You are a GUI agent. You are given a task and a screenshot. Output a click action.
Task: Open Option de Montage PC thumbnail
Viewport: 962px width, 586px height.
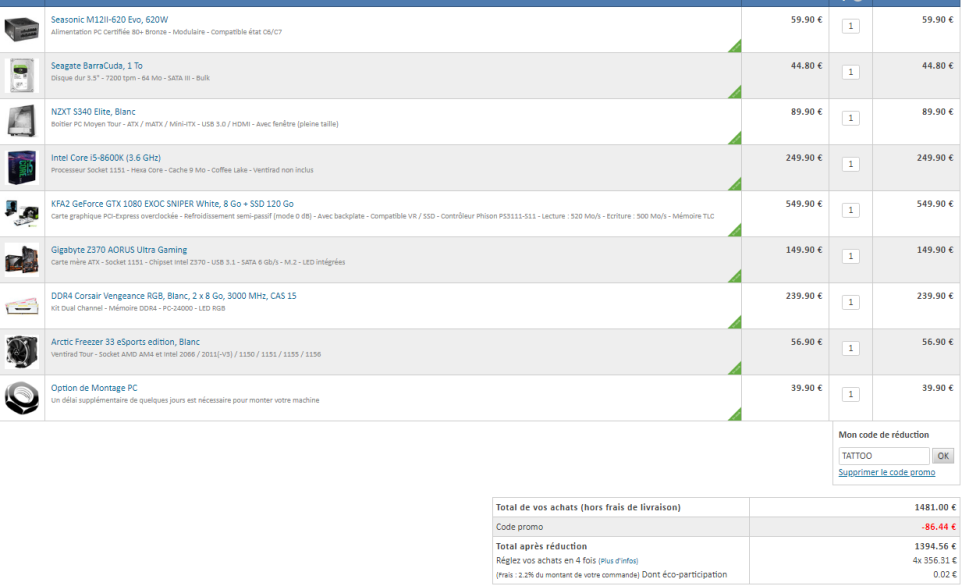(21, 398)
